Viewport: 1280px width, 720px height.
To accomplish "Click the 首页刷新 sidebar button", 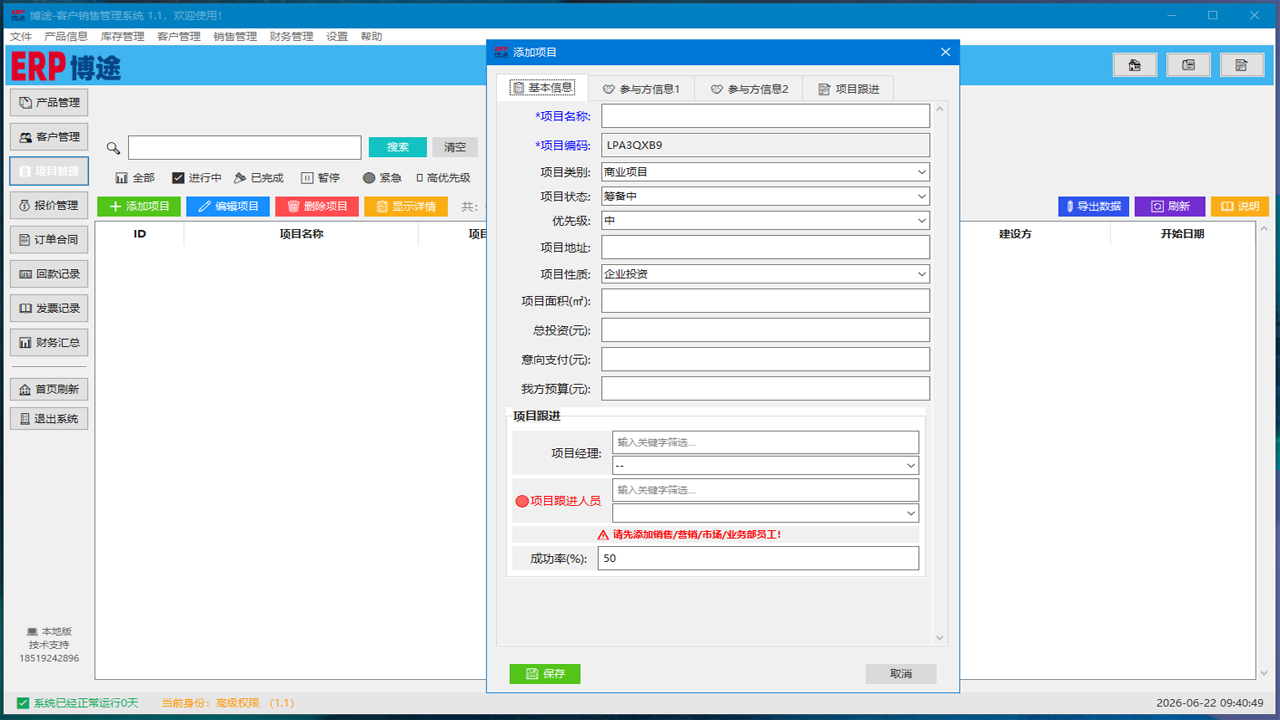I will tap(49, 389).
